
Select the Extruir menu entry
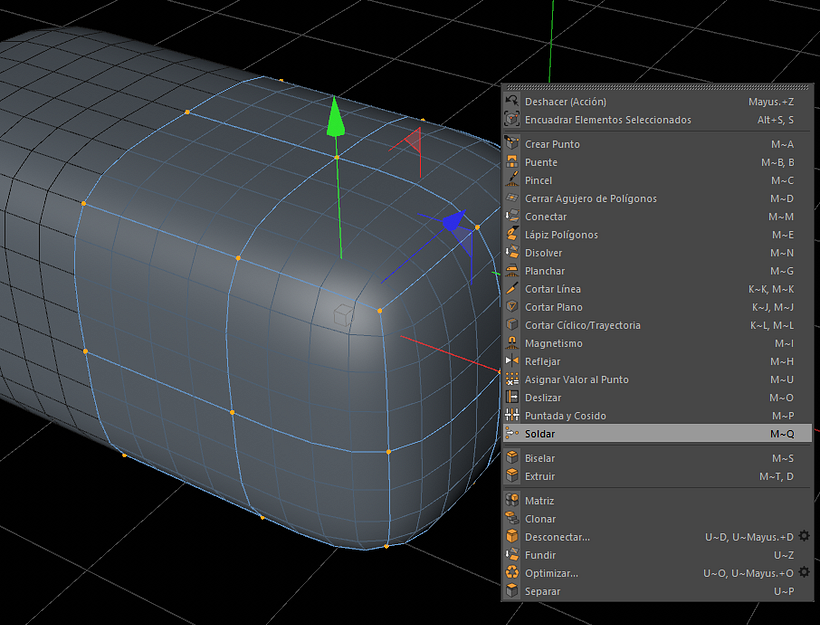(x=657, y=476)
